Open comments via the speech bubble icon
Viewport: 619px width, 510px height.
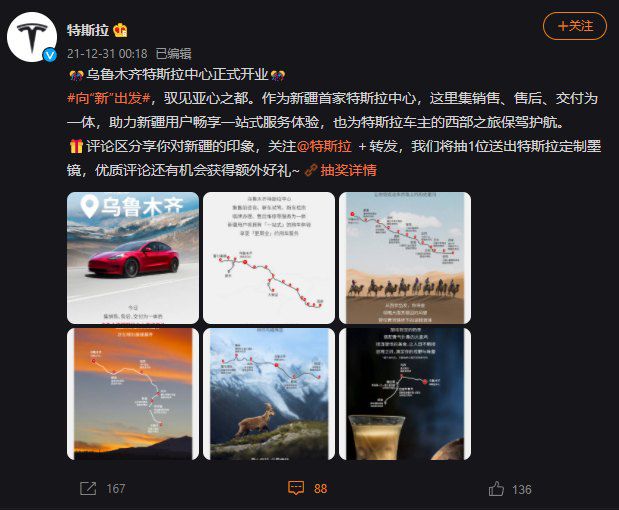point(296,488)
